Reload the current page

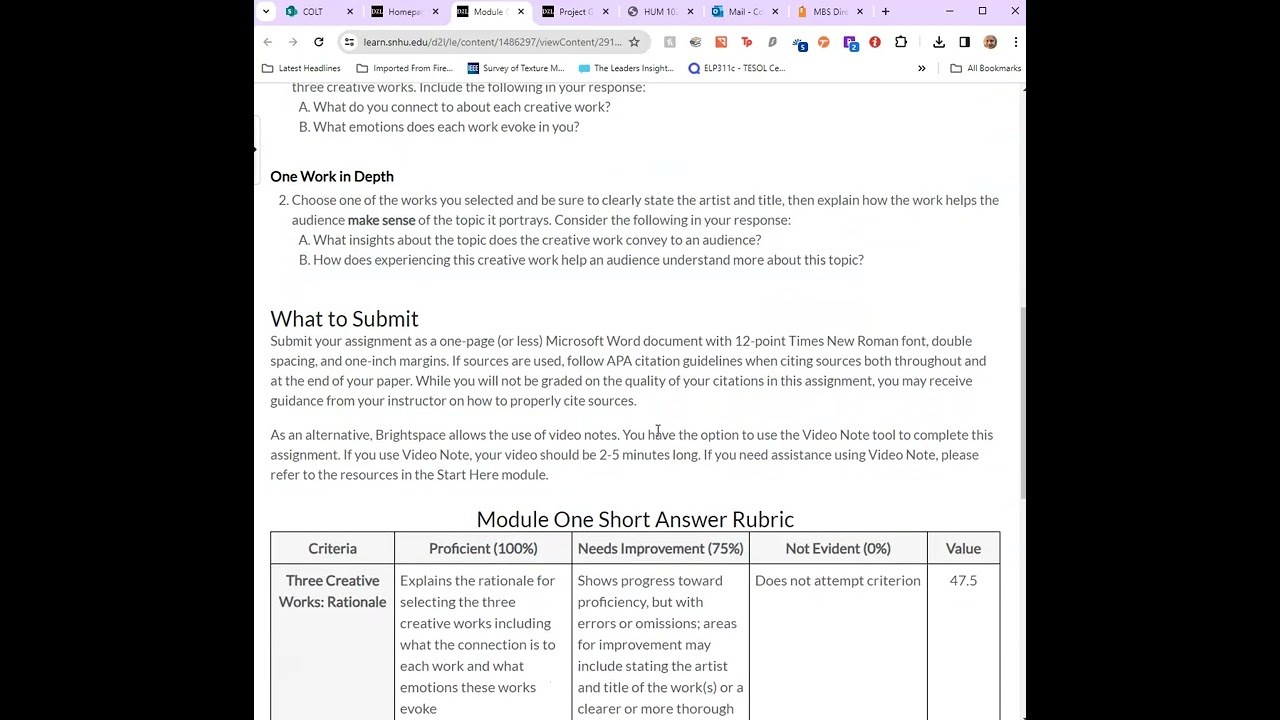tap(318, 42)
